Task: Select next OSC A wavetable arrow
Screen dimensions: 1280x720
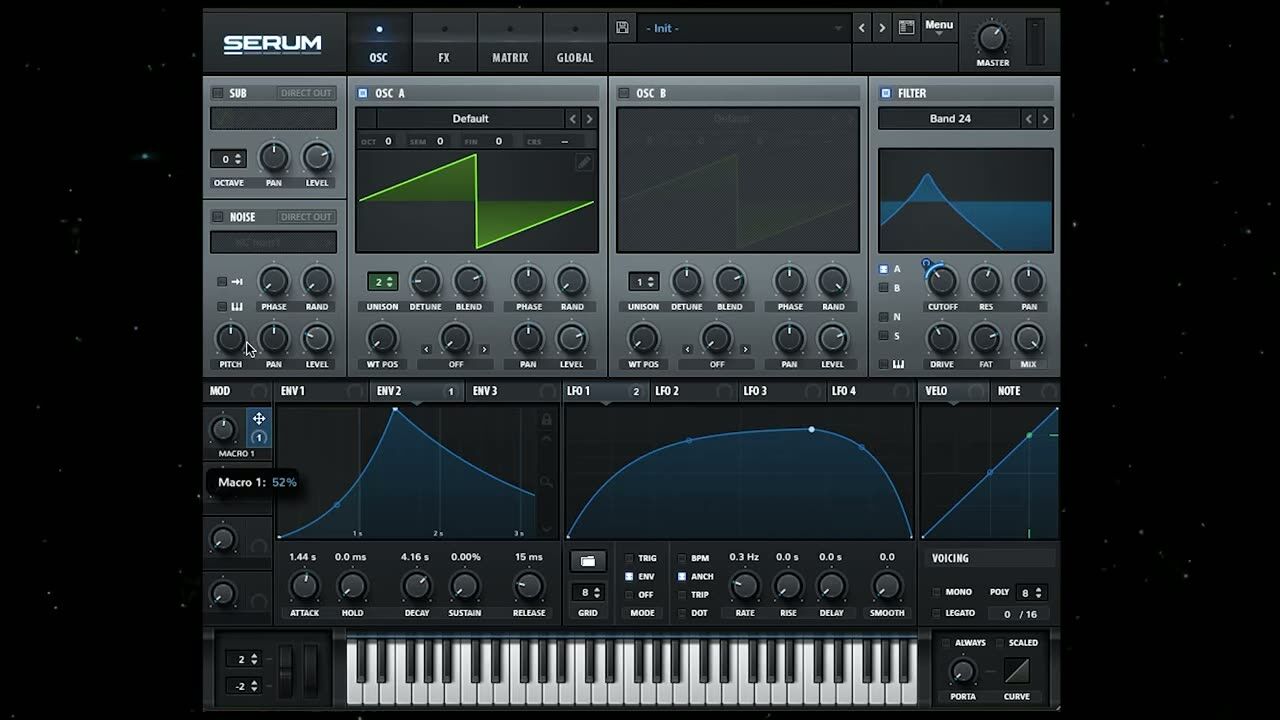Action: [x=589, y=119]
